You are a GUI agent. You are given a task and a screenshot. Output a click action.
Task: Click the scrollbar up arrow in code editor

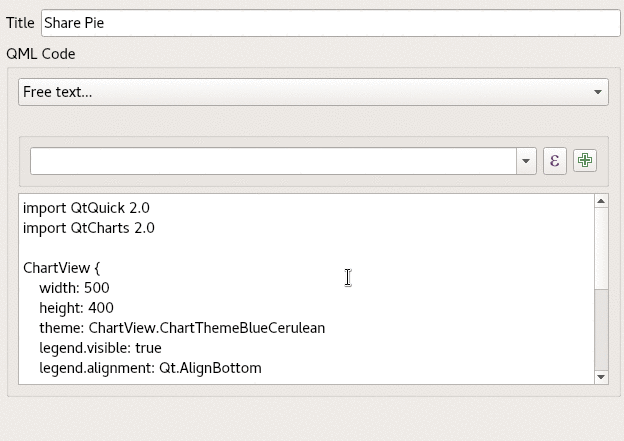tap(601, 201)
